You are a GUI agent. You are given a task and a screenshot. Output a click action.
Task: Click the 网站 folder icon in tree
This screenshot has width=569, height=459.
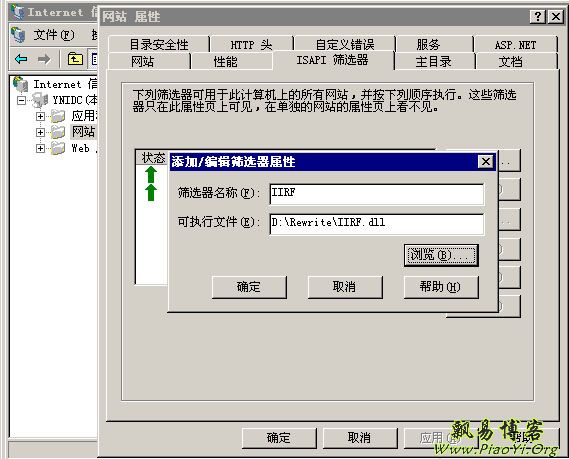(58, 132)
